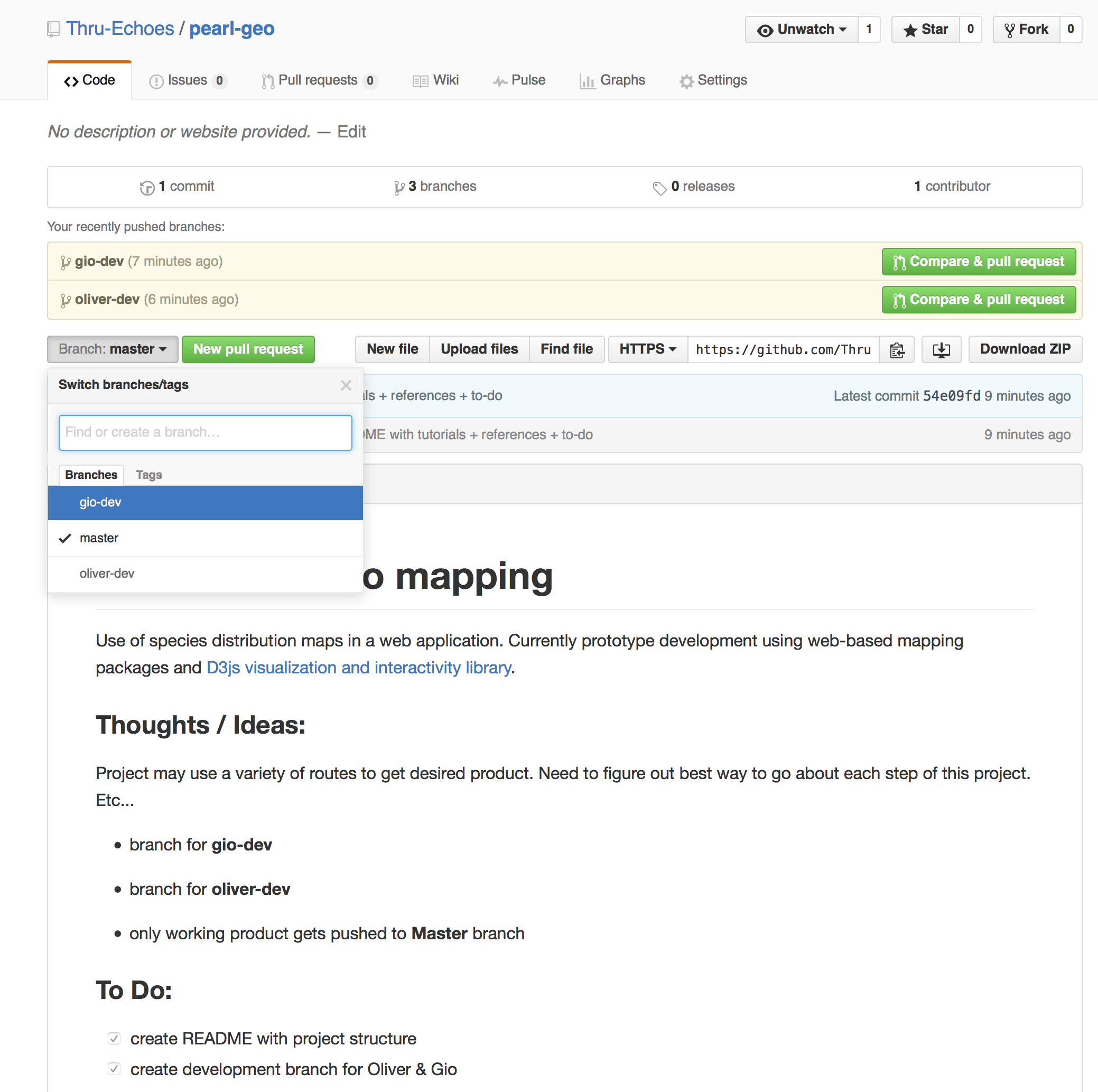The image size is (1098, 1092).
Task: Click the Issues exclamation icon
Action: [x=156, y=81]
